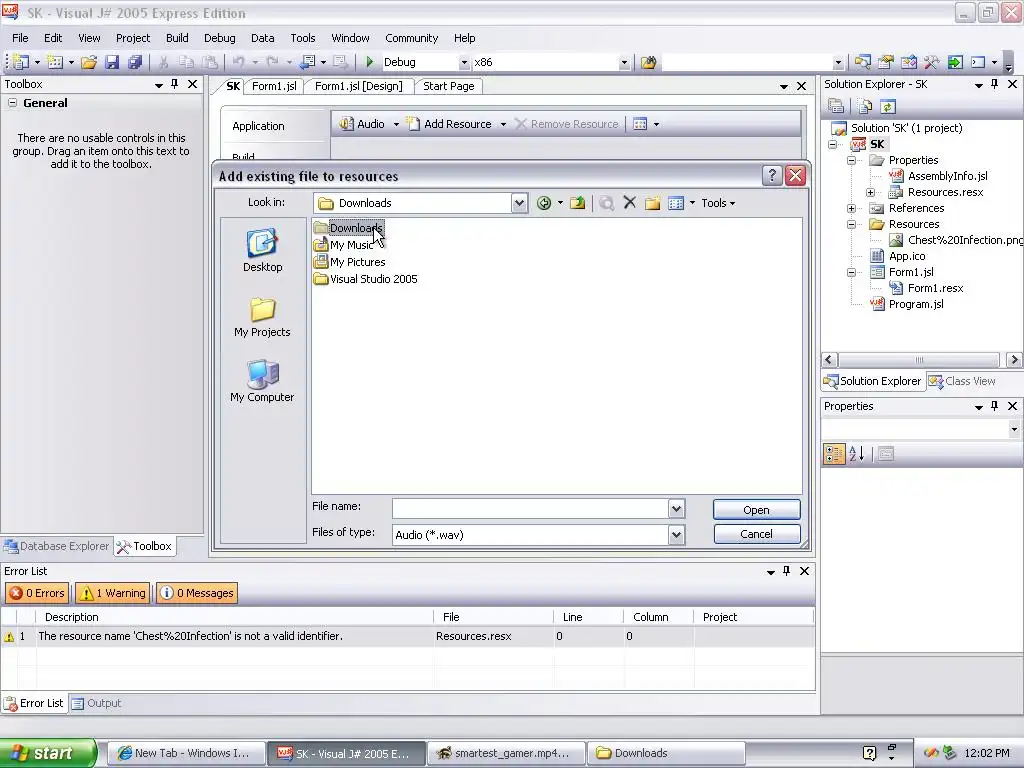This screenshot has width=1024, height=768.
Task: Toggle the 1 Warning filter button
Action: [112, 593]
